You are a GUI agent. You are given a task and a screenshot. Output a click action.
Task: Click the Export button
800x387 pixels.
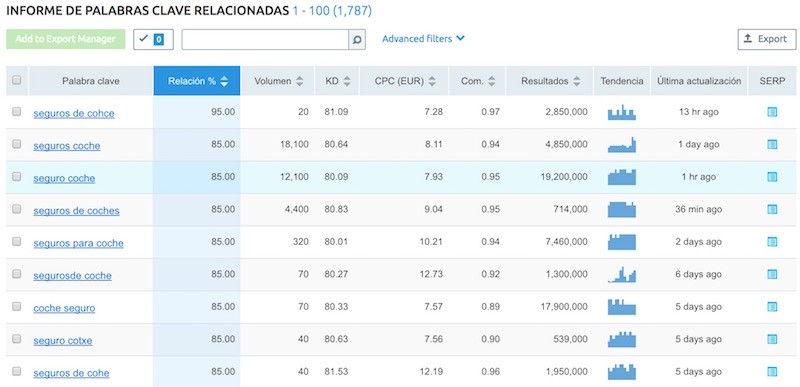[767, 39]
